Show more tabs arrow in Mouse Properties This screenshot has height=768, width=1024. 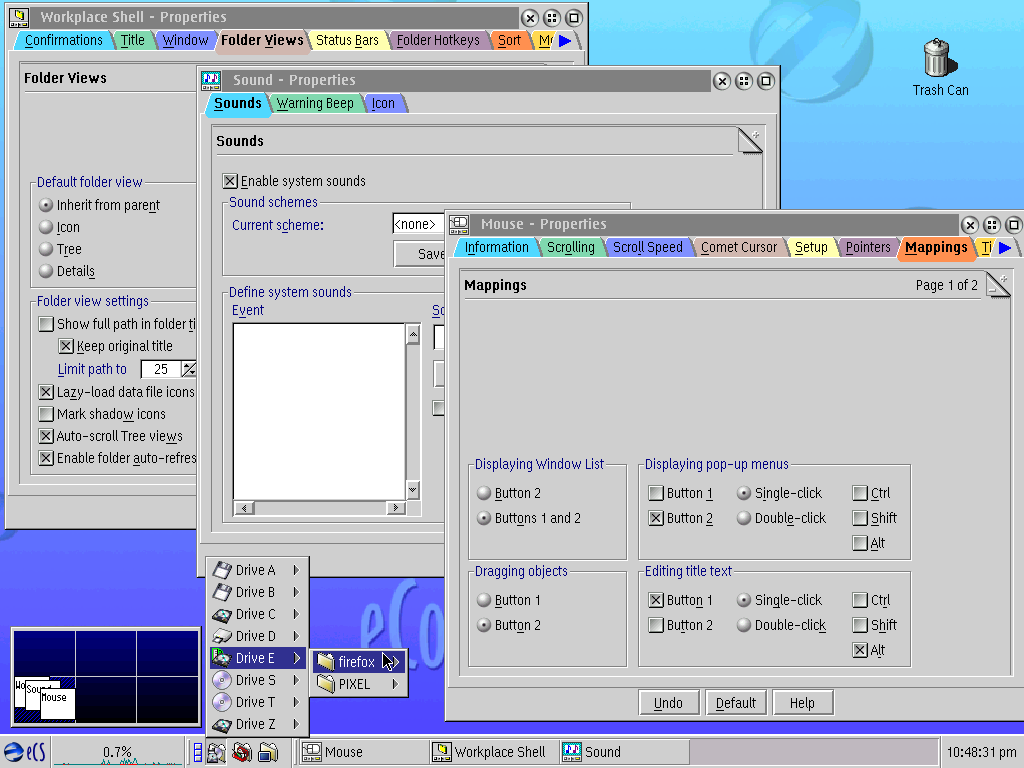1005,248
